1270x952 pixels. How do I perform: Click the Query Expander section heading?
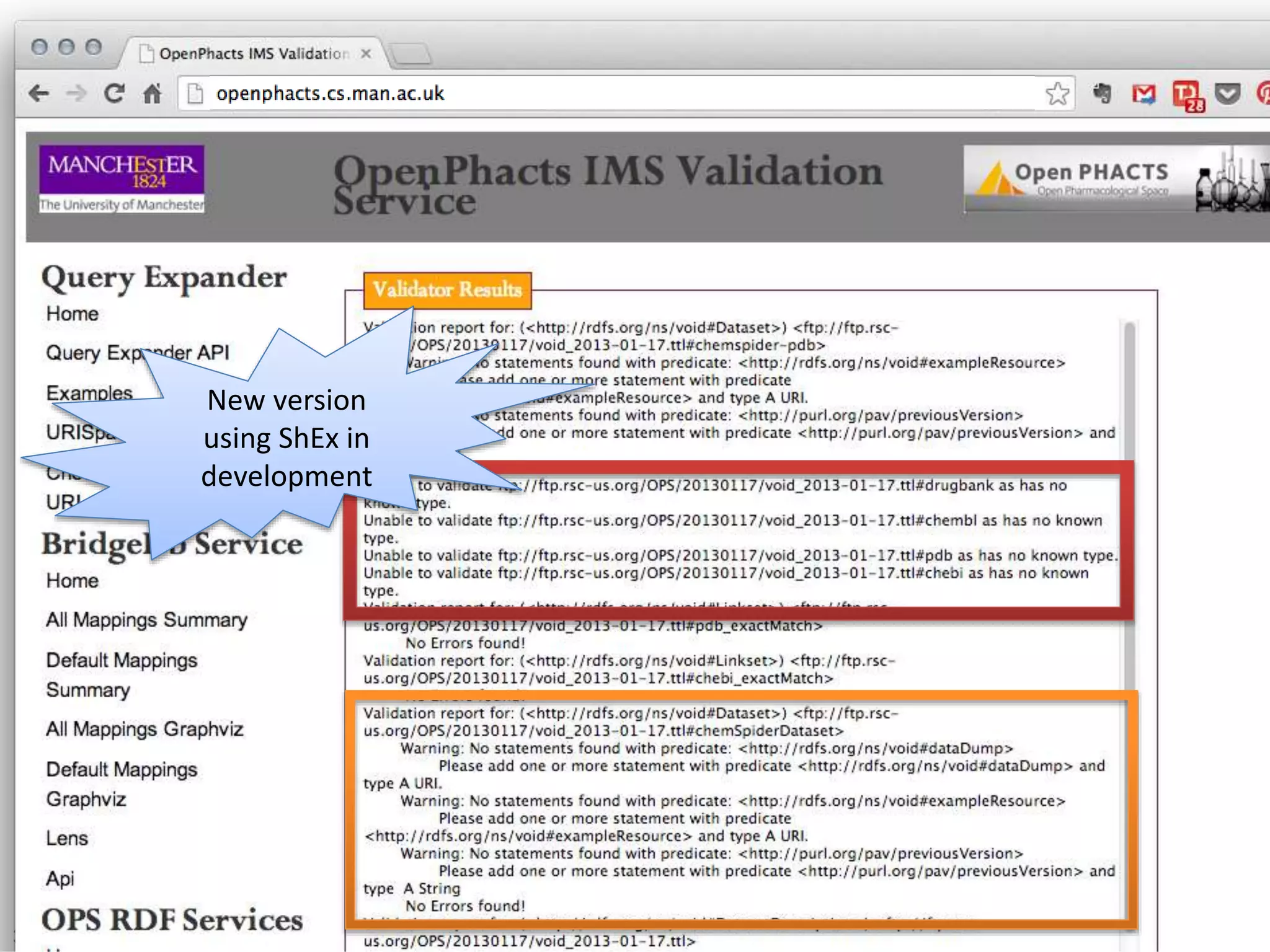point(164,278)
